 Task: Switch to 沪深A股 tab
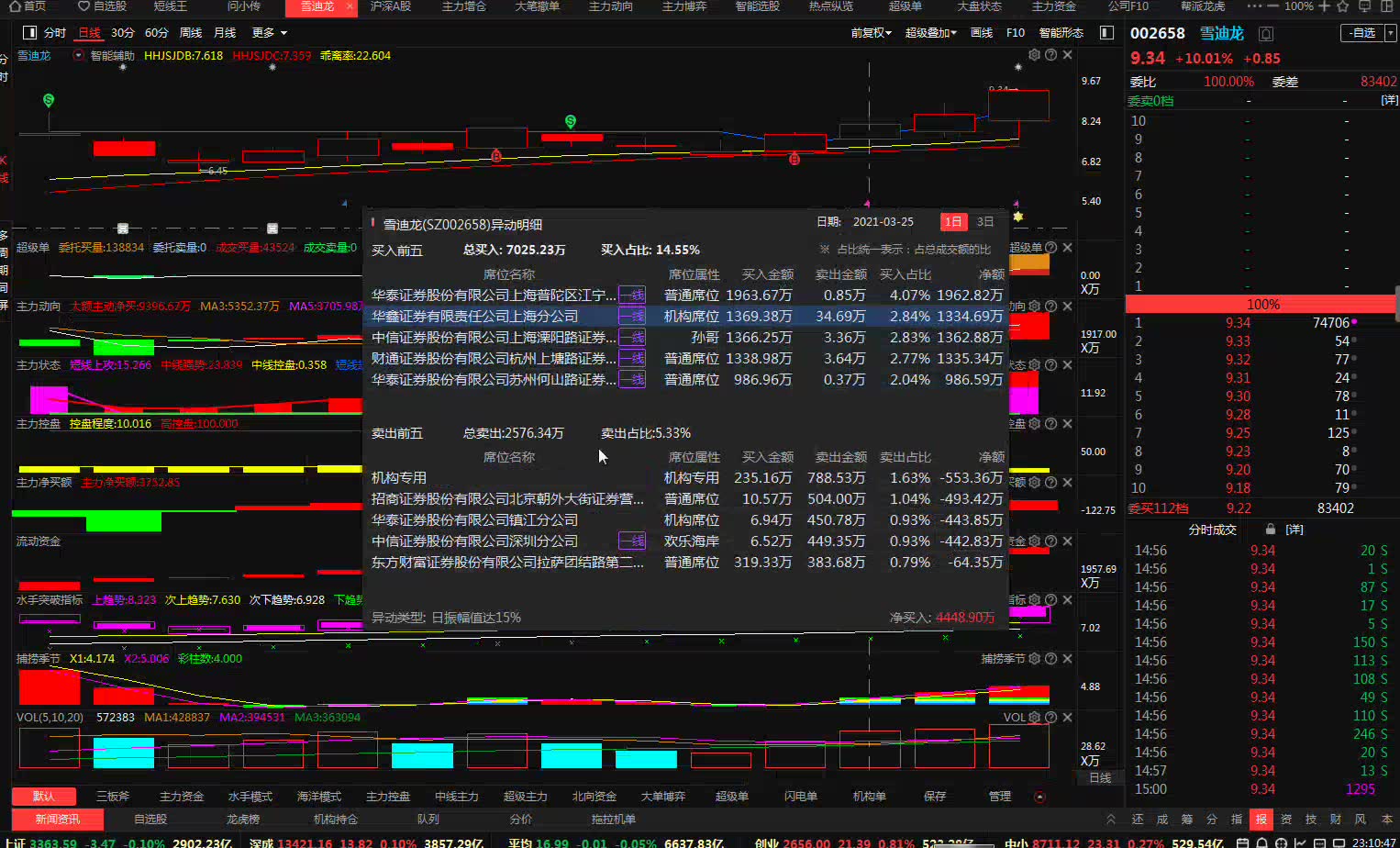click(x=390, y=6)
